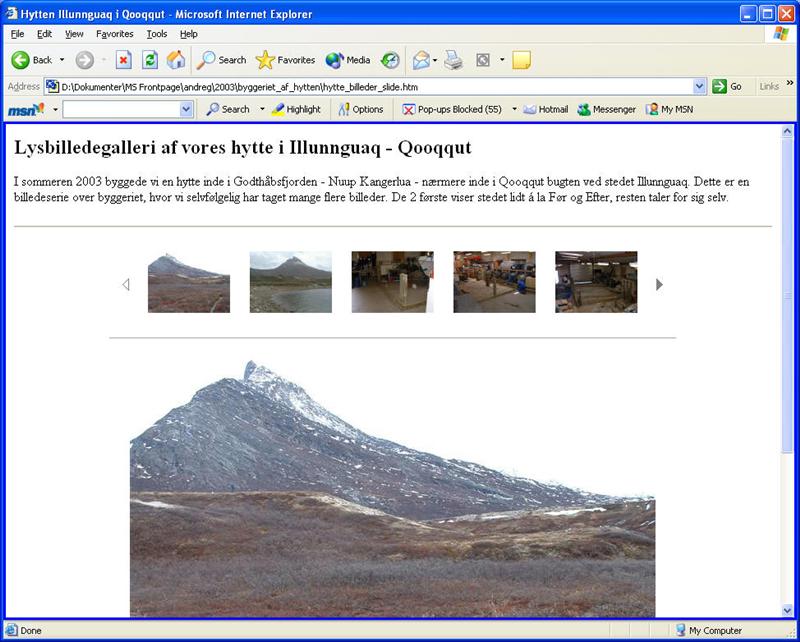Viewport: 800px width, 642px height.
Task: Open the Back history dropdown arrow
Action: click(x=62, y=60)
